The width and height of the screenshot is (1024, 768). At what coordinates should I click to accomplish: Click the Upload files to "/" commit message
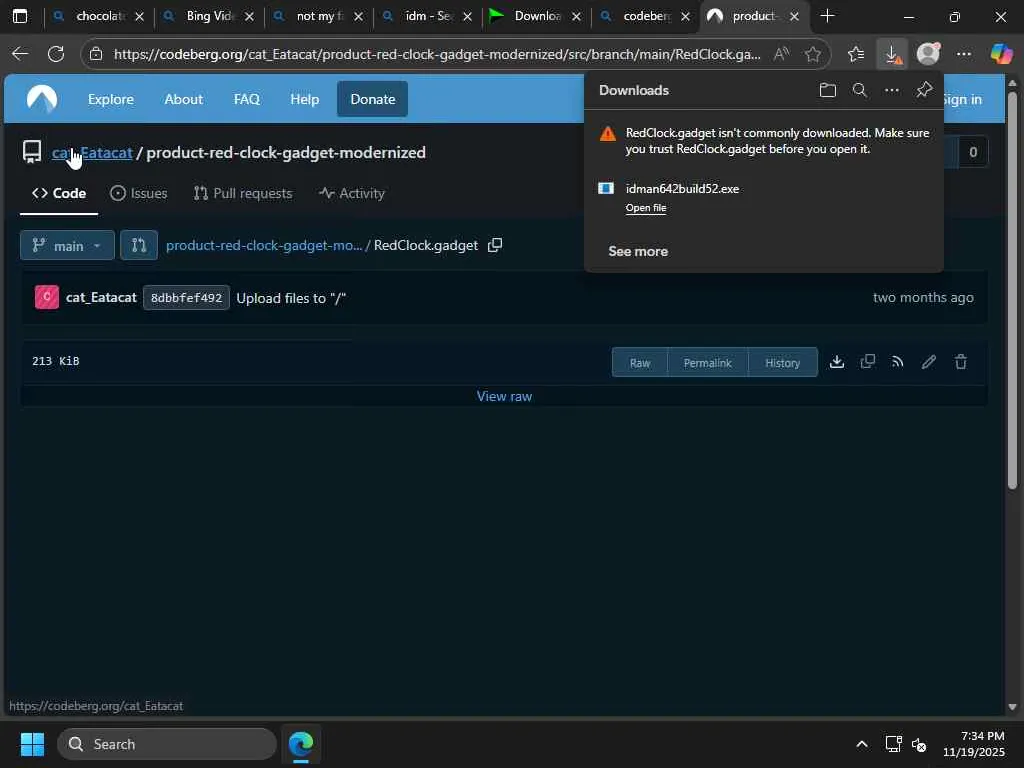click(291, 298)
